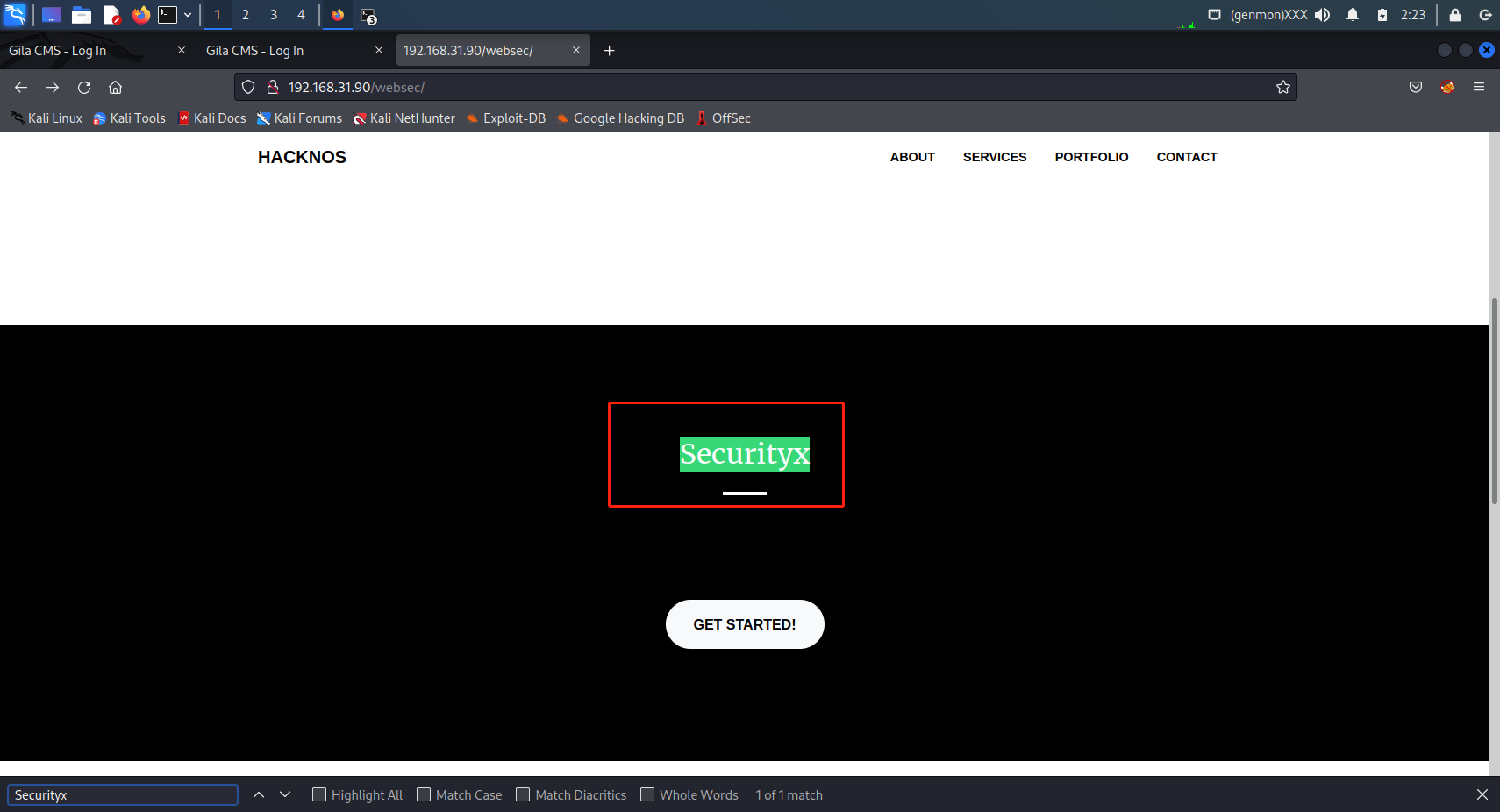
Task: Open the Kali Forums bookmark
Action: tap(299, 118)
